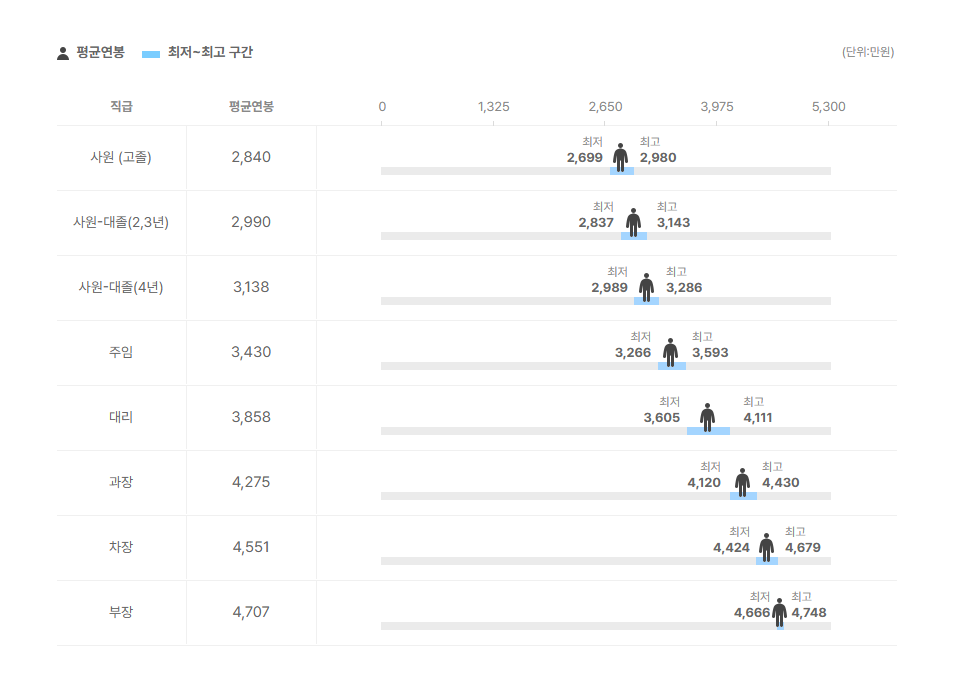Click the 직급 column header

(121, 106)
